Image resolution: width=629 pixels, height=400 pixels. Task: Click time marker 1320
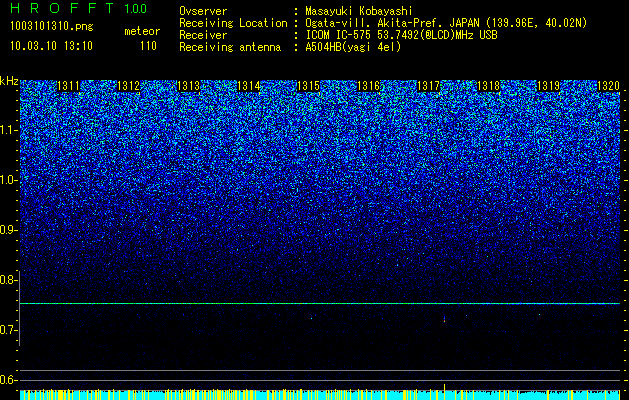609,86
